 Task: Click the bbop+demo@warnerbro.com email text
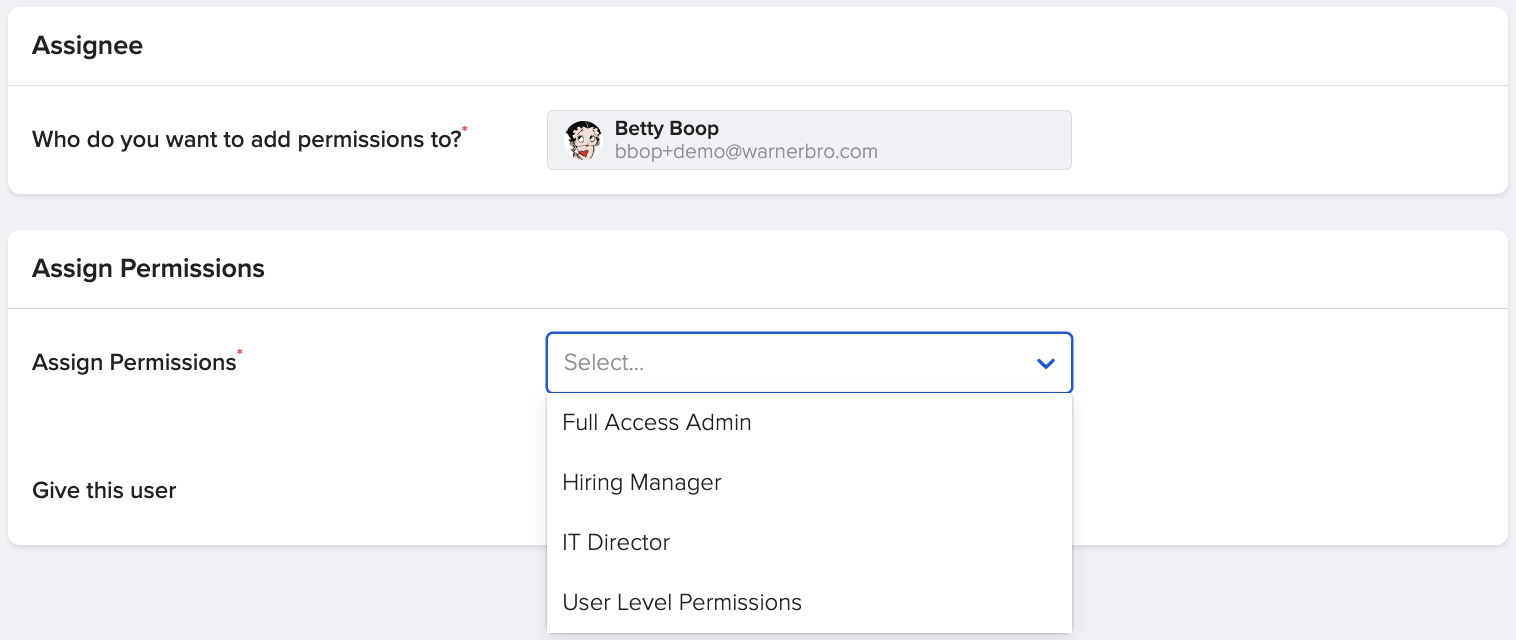(746, 152)
